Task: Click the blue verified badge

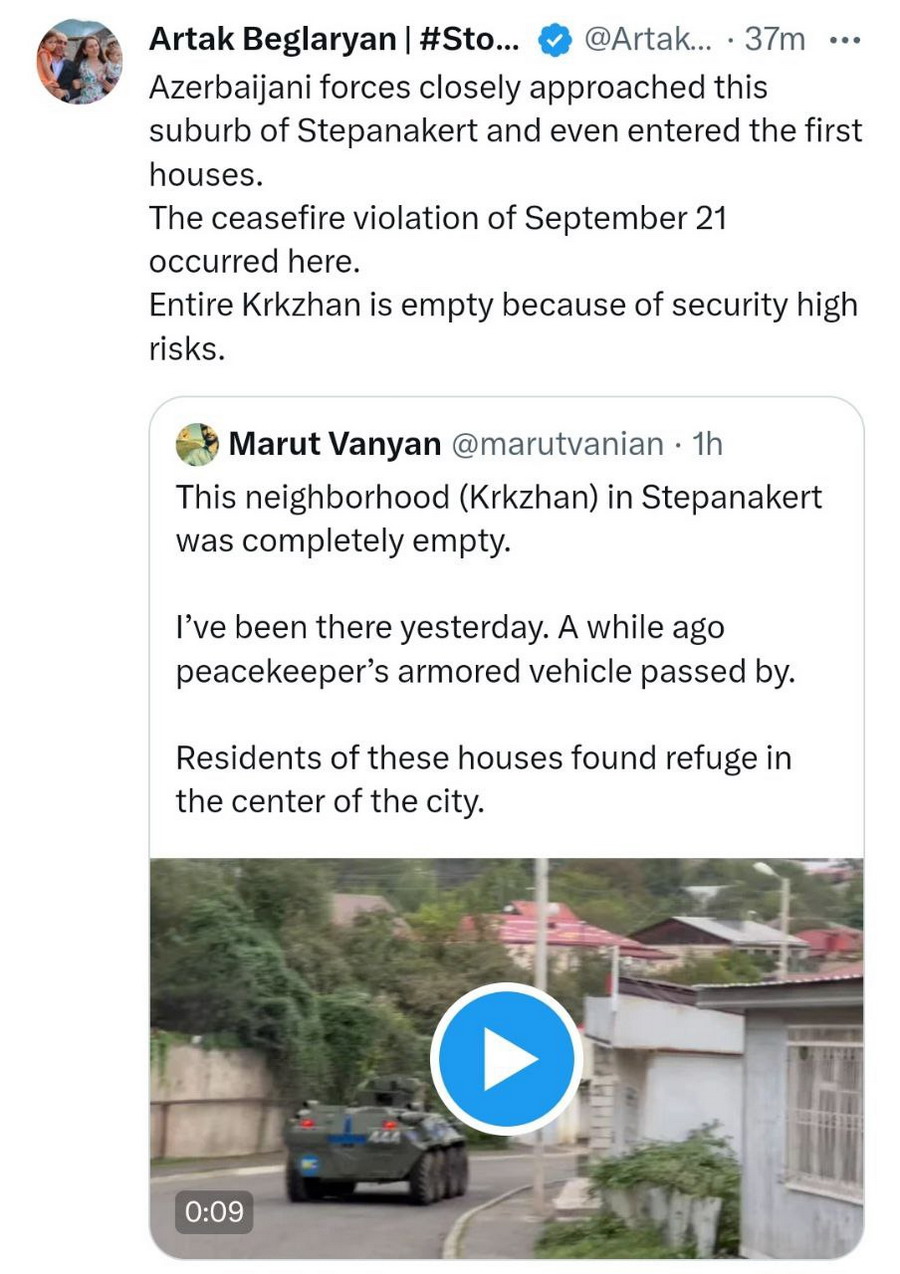Action: pos(554,40)
